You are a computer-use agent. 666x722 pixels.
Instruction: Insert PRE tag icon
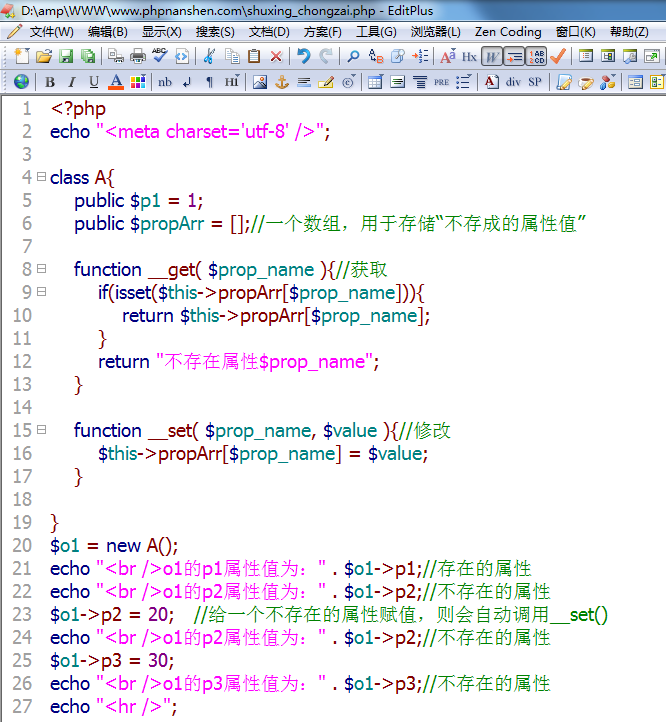pos(441,82)
